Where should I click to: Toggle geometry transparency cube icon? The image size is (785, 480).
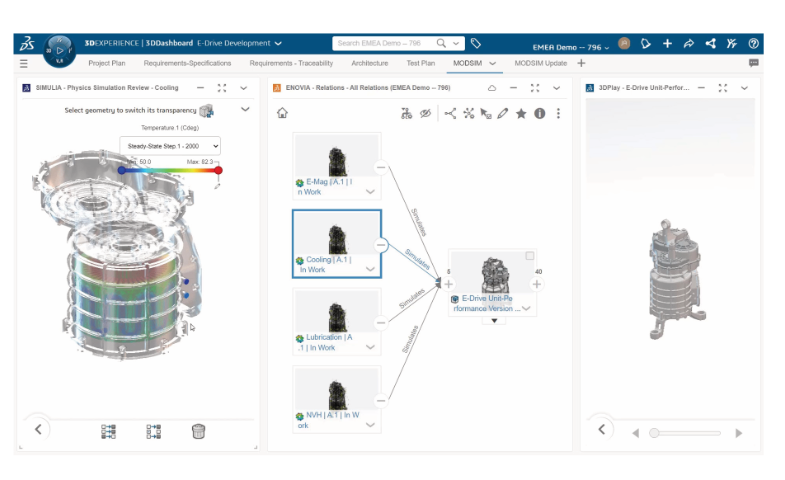(x=207, y=110)
